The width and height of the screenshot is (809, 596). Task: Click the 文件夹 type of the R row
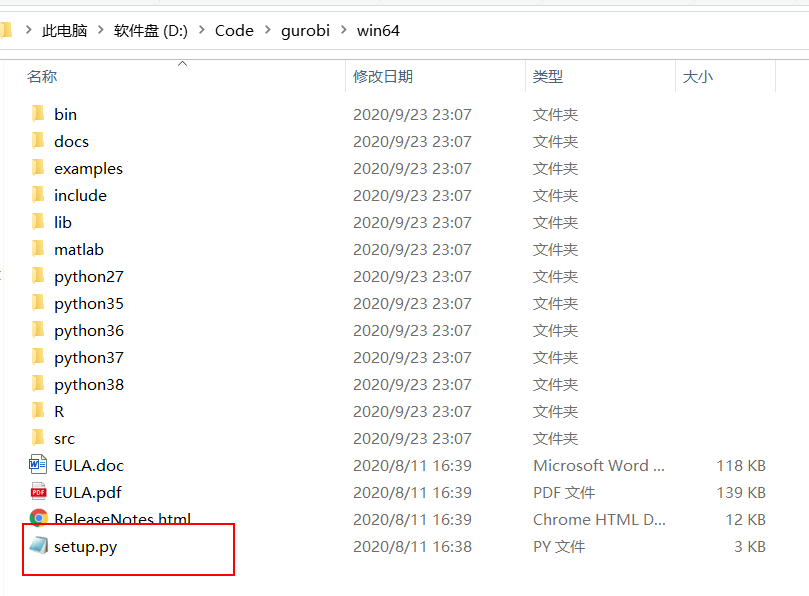click(556, 411)
